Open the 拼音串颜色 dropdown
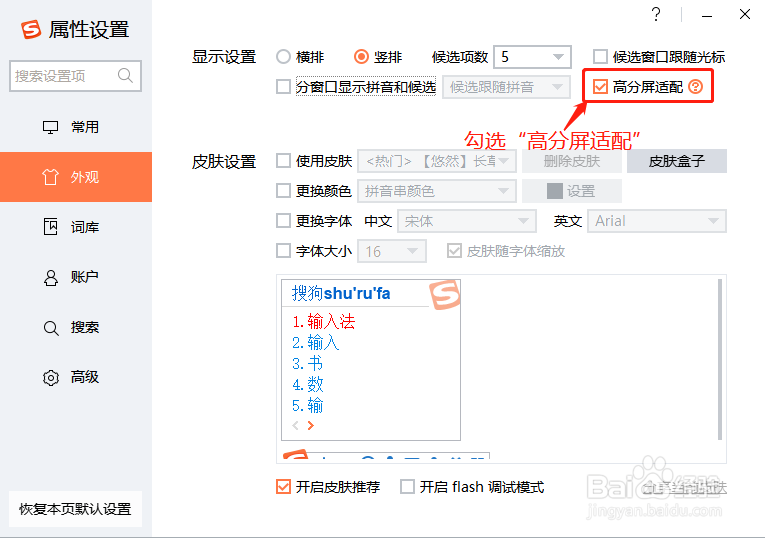The height and width of the screenshot is (538, 765). [437, 191]
